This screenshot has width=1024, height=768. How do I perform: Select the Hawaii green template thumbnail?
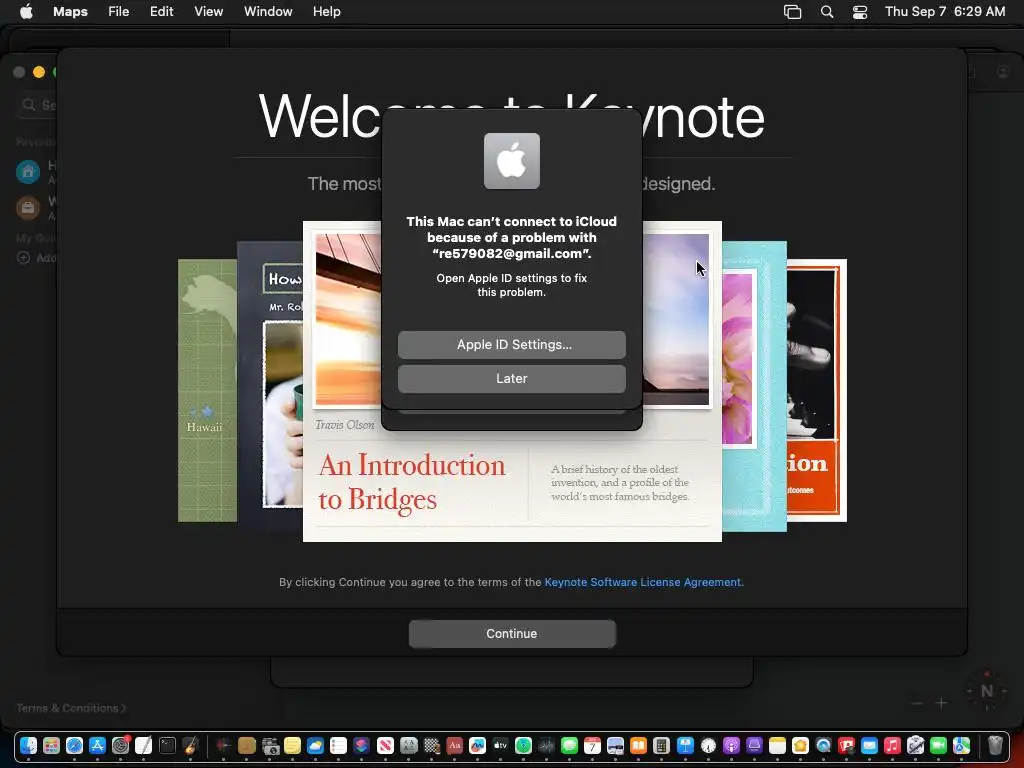[207, 391]
